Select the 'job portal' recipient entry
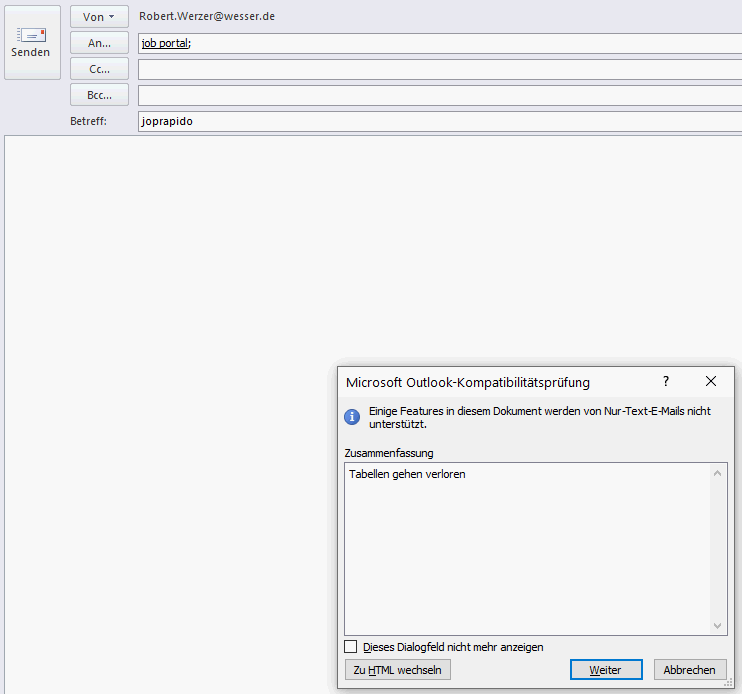 pos(165,44)
